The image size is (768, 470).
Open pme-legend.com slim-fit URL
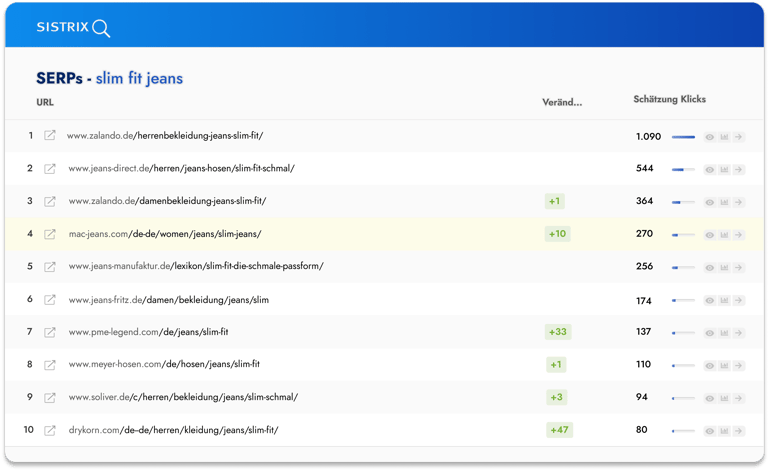(x=148, y=332)
